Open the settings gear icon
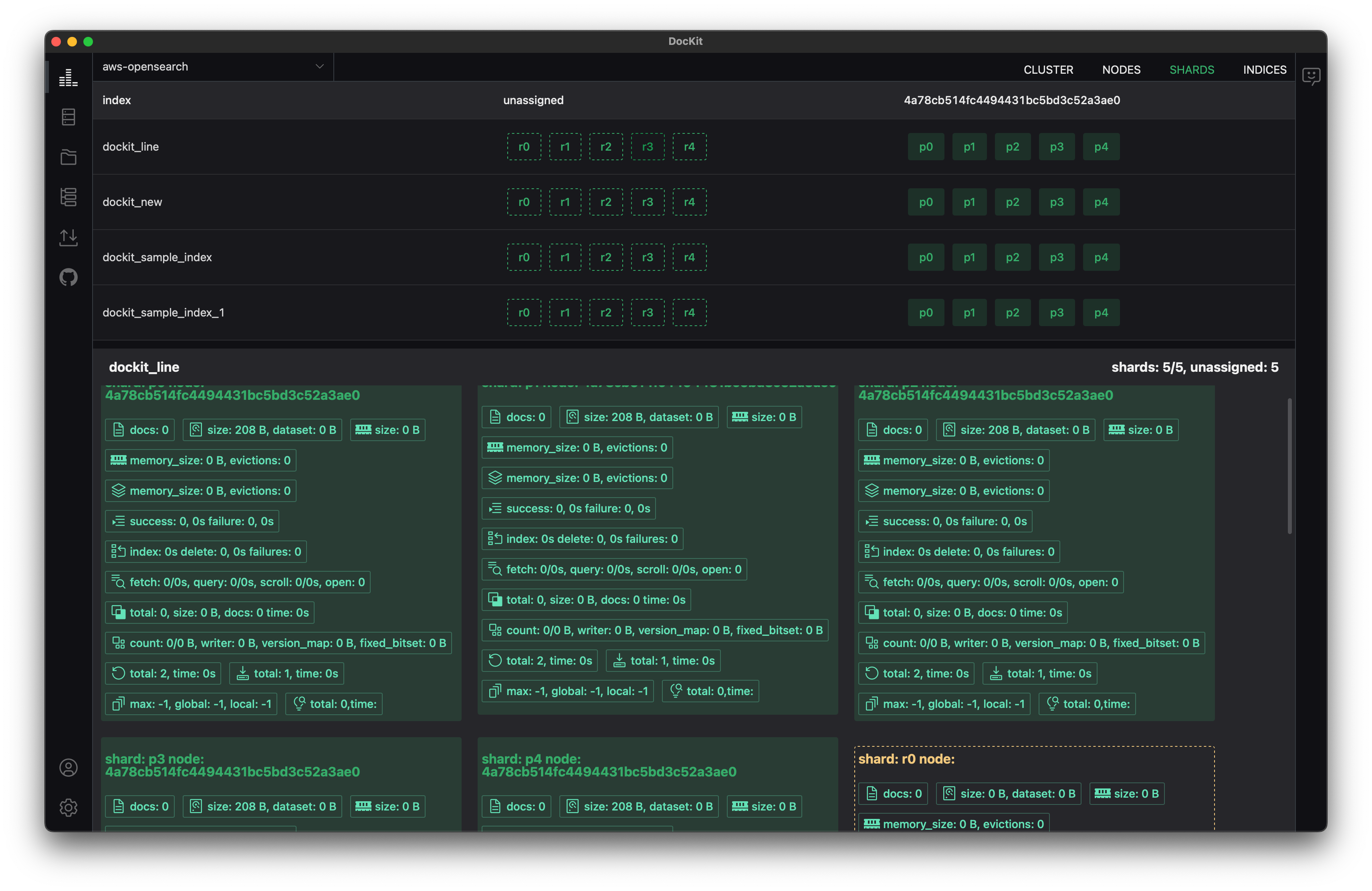This screenshot has width=1372, height=891. (68, 807)
